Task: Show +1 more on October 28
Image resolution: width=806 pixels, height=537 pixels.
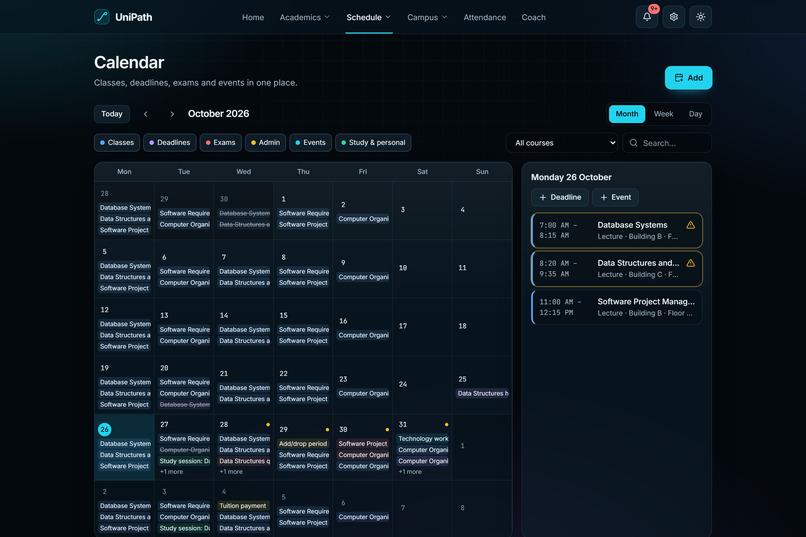Action: [231, 472]
